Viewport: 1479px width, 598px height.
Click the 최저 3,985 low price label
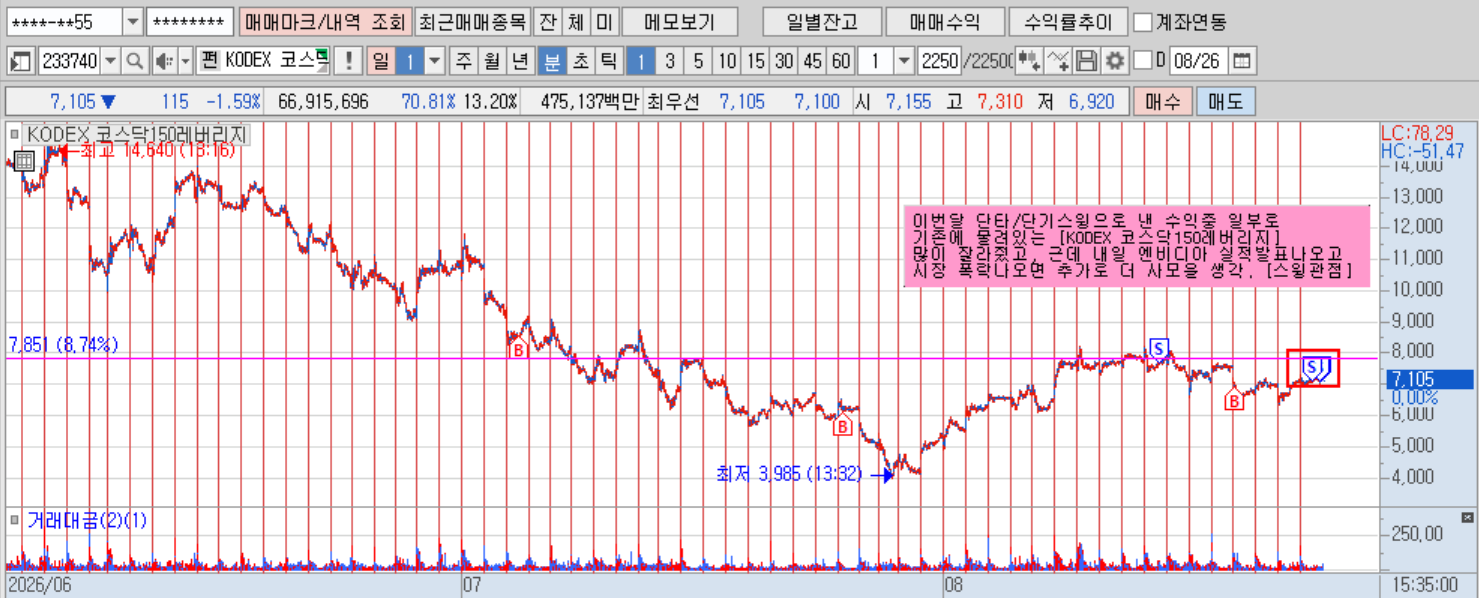789,475
